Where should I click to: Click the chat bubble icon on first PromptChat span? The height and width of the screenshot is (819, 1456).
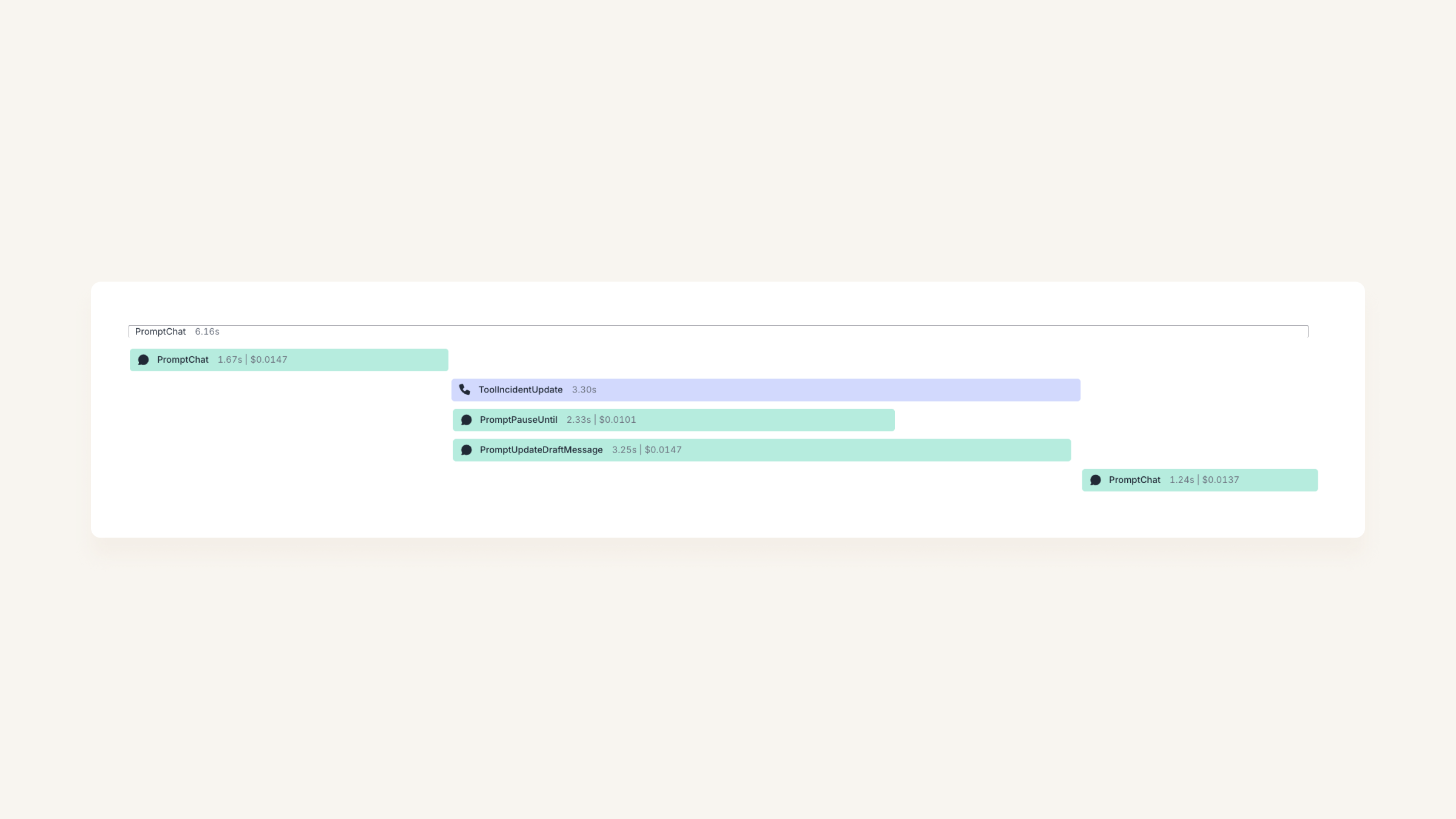[143, 360]
